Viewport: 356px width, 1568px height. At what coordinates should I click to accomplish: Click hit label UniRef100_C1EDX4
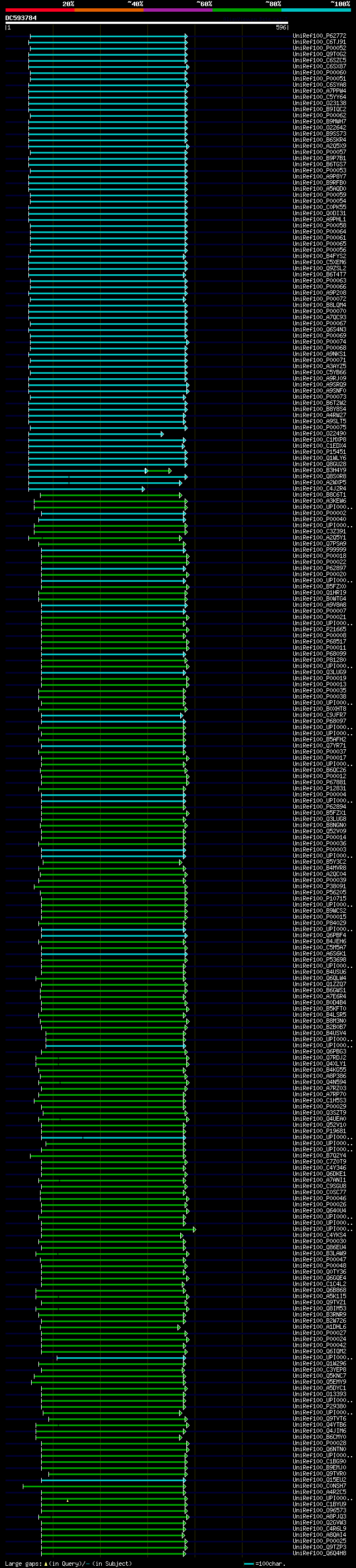tap(319, 446)
